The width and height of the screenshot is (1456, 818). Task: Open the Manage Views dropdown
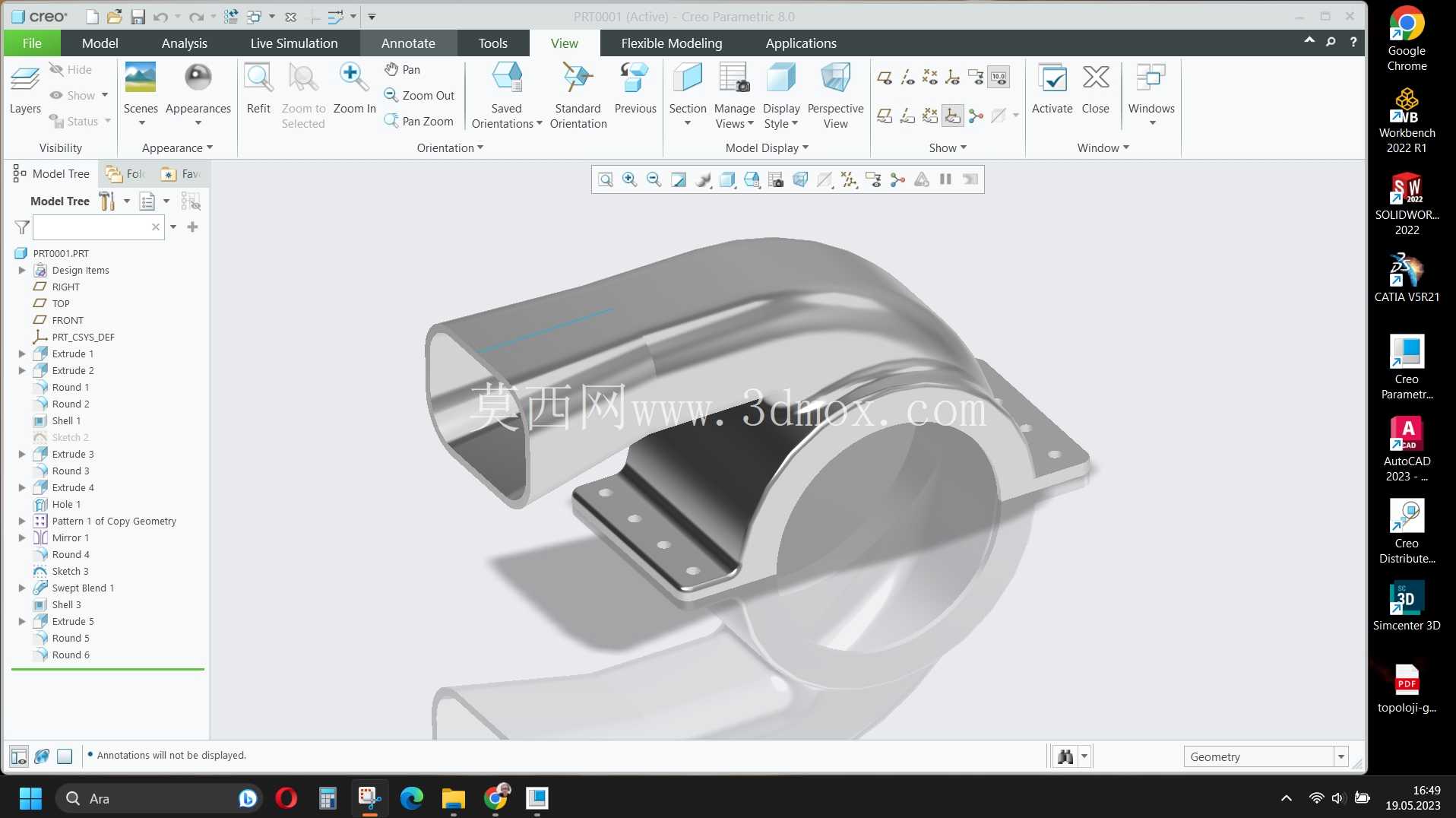(x=734, y=116)
